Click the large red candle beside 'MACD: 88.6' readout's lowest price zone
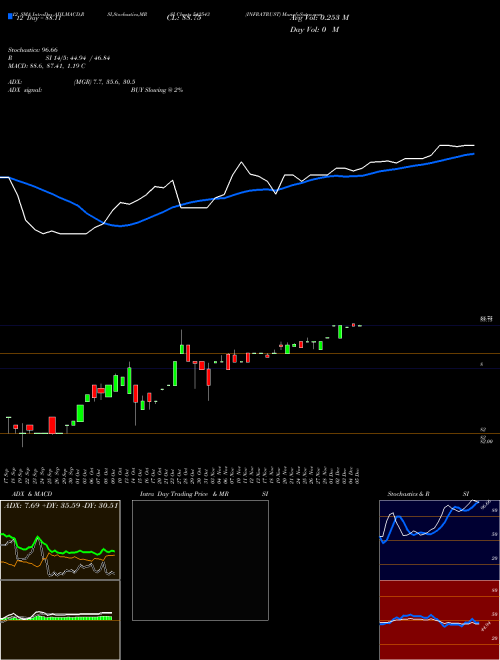The height and width of the screenshot is (660, 500). [x=52, y=425]
